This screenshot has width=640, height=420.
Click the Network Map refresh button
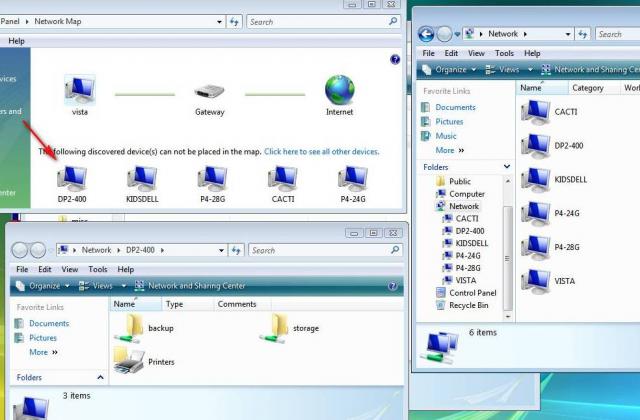(x=234, y=22)
